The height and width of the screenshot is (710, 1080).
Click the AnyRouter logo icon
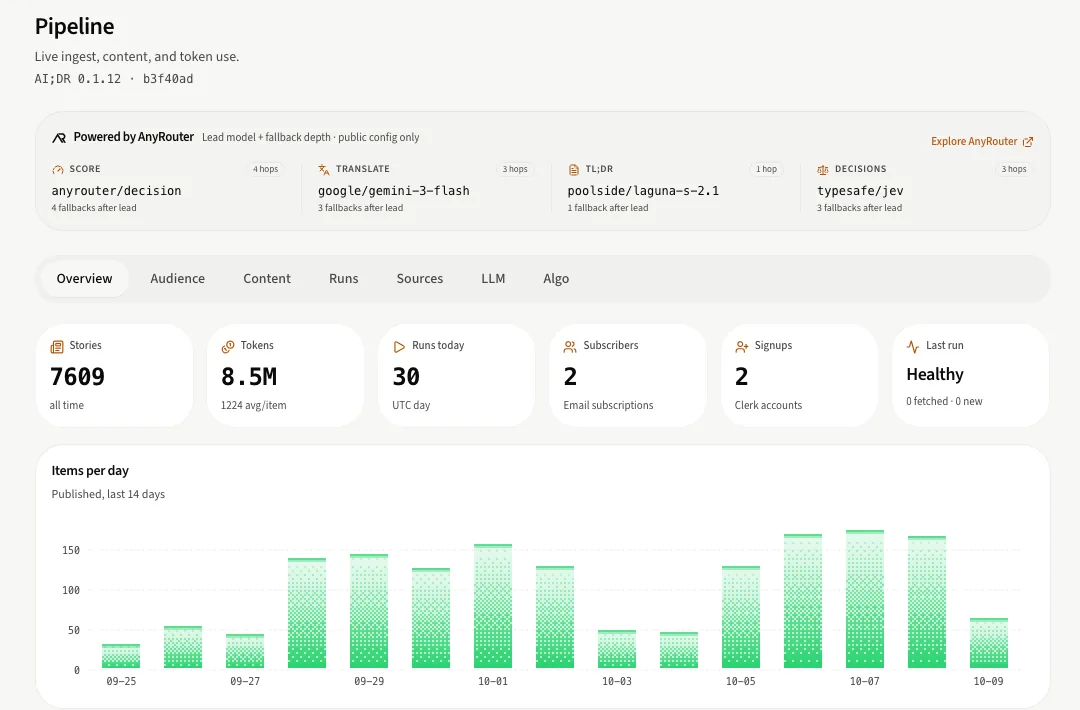(59, 138)
